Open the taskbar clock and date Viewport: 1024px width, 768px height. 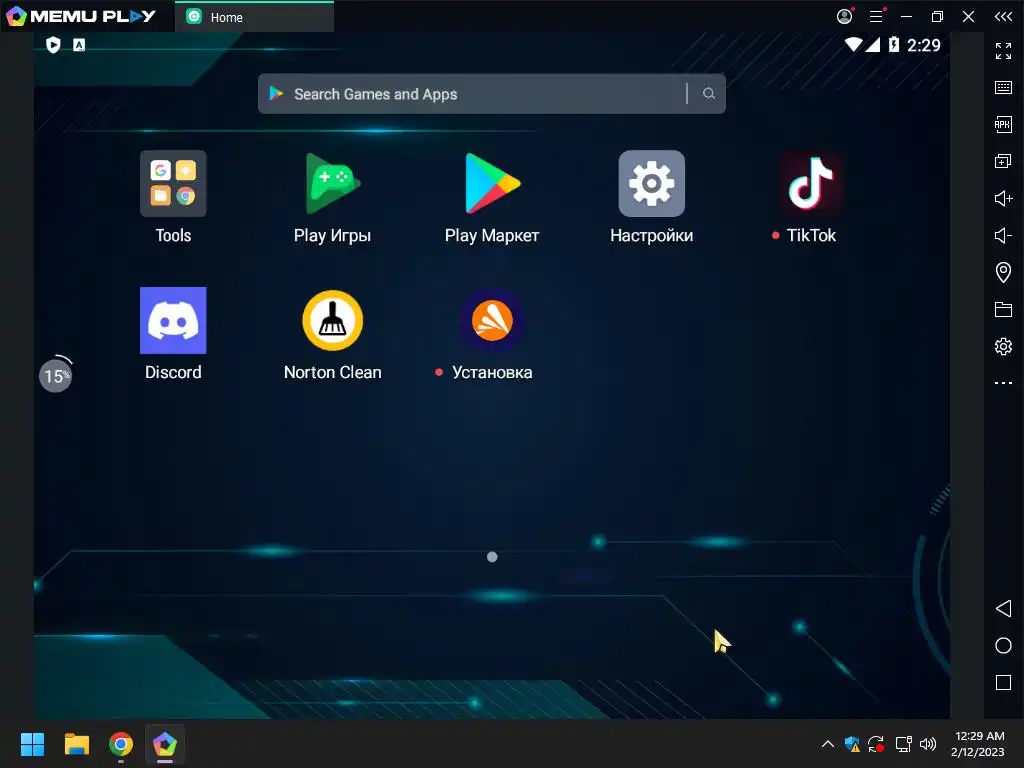(978, 744)
